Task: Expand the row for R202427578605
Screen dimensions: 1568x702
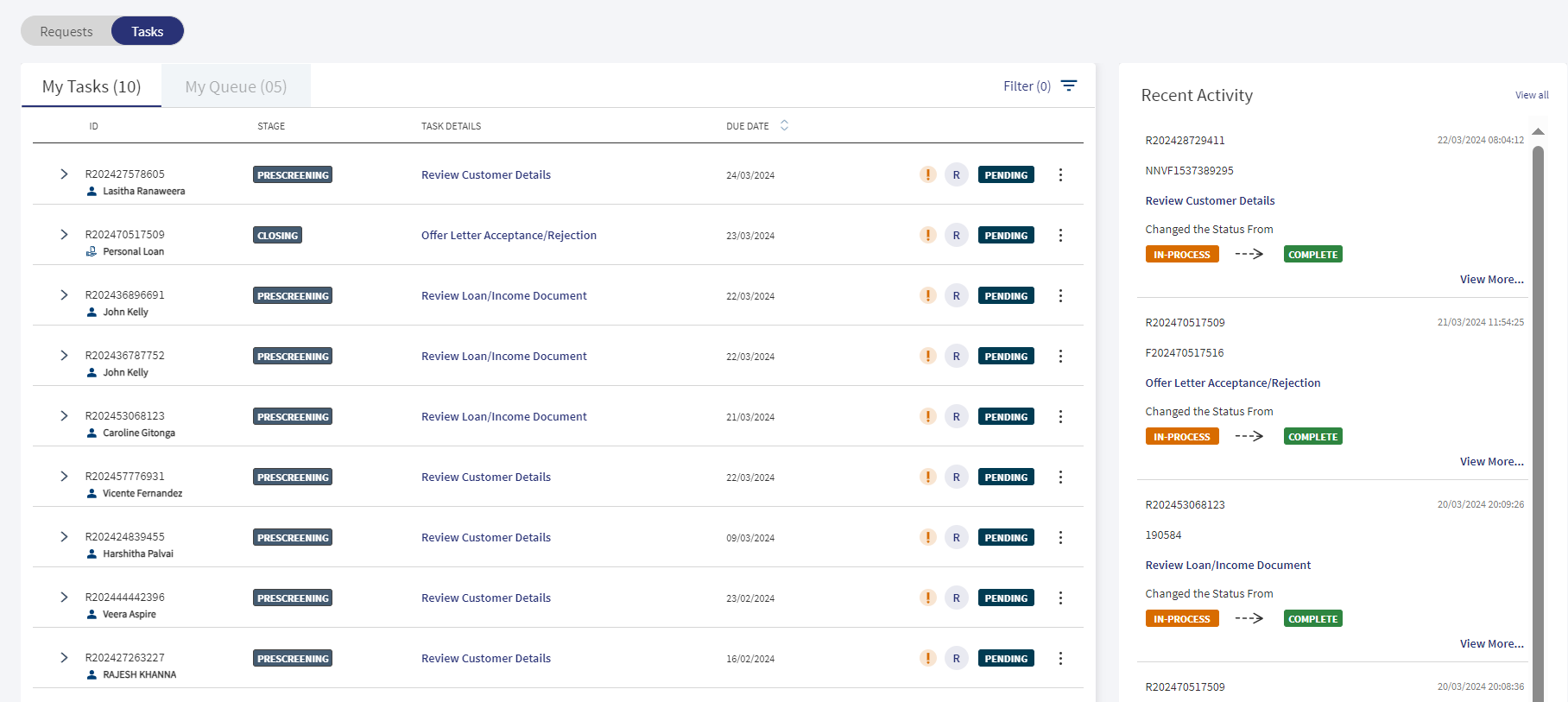Action: (64, 174)
